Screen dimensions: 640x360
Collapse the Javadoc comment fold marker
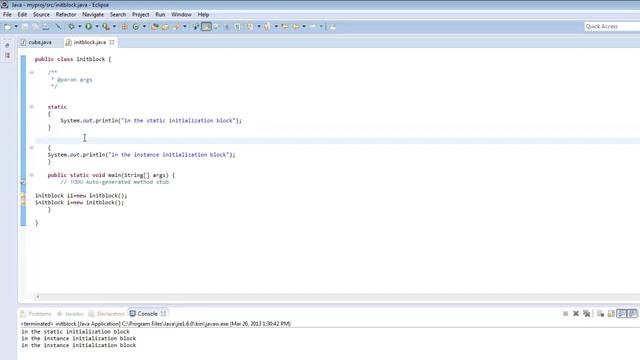31,73
